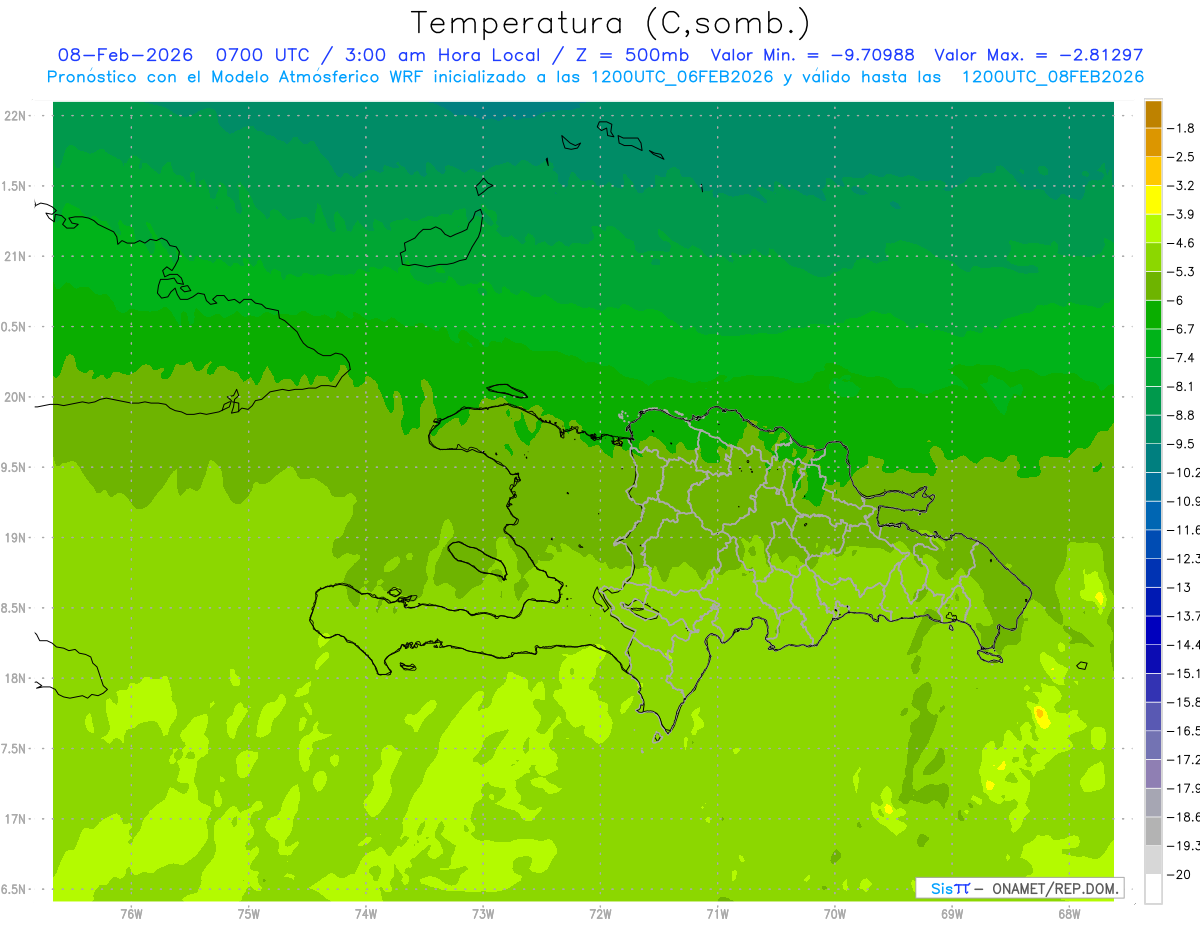Click the "-8.8" color bar label
The height and width of the screenshot is (927, 1200).
point(1183,415)
